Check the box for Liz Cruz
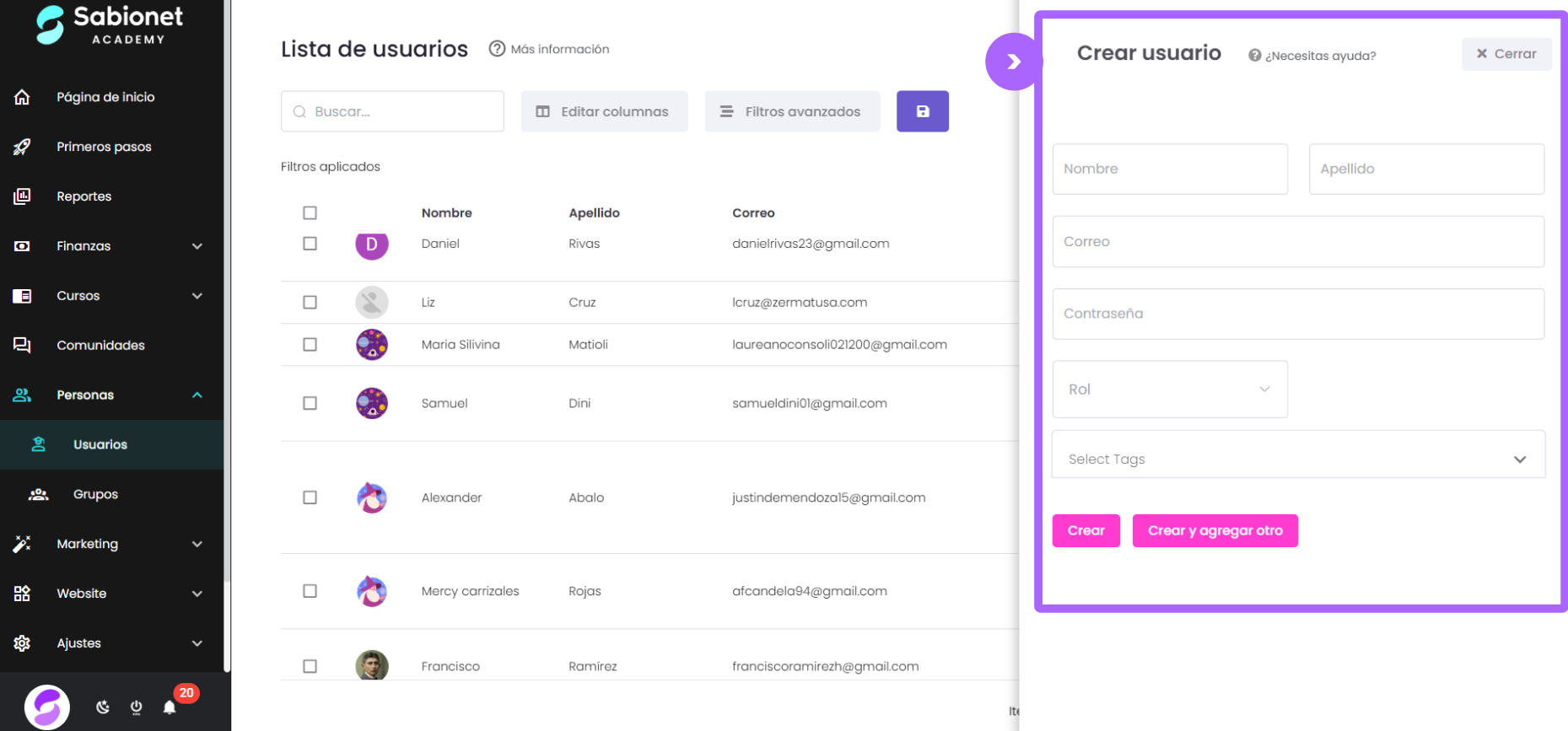The image size is (1568, 731). [310, 302]
